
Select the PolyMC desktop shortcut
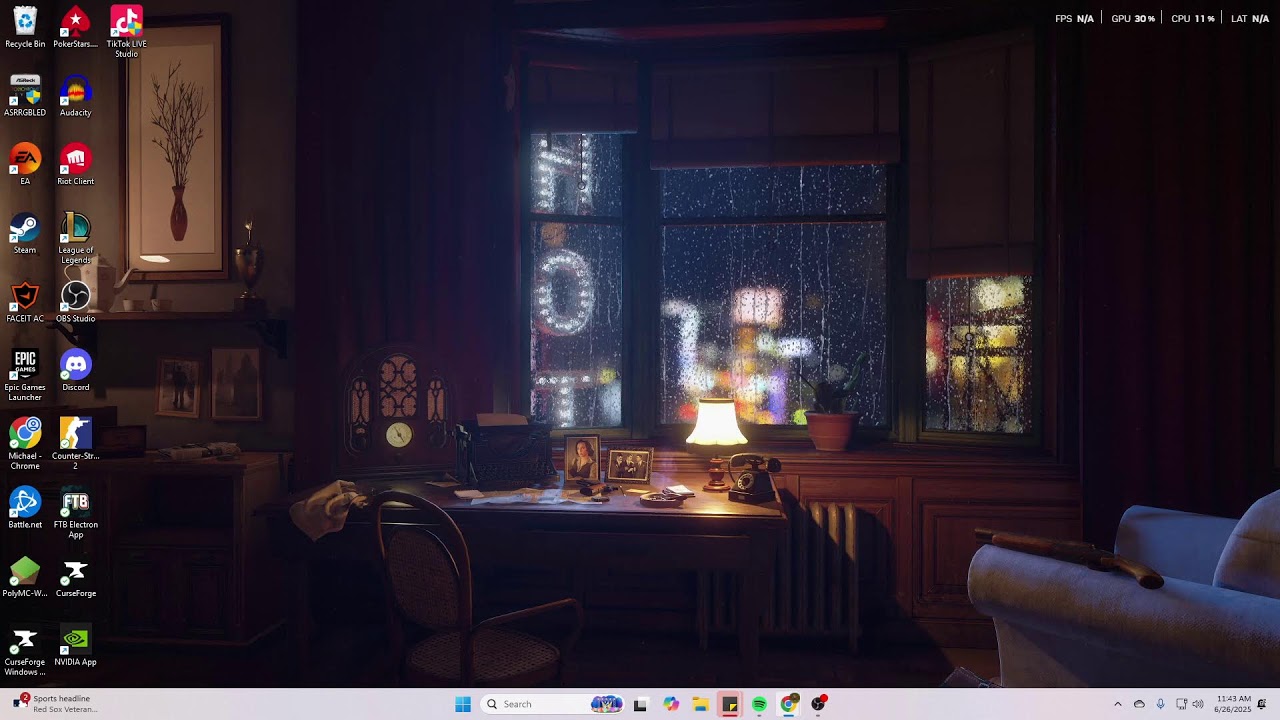pyautogui.click(x=25, y=577)
